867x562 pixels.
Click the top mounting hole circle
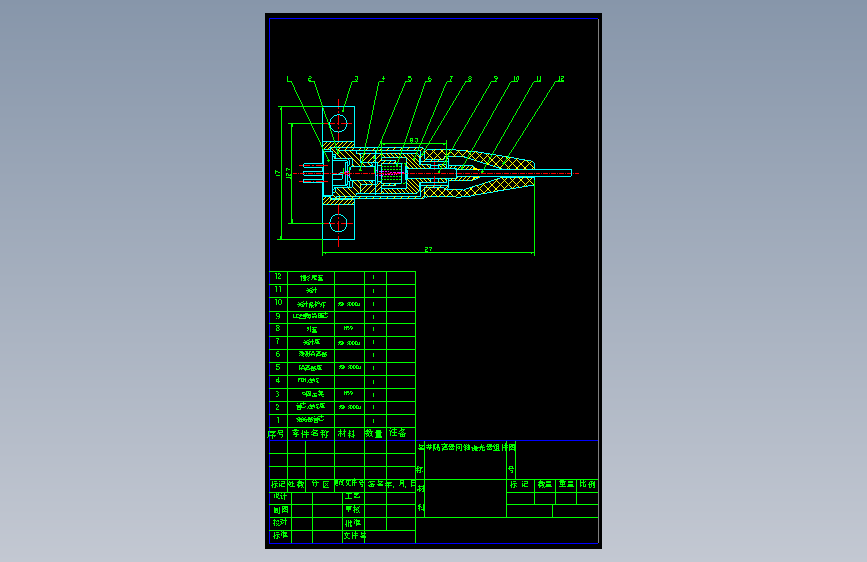(x=338, y=123)
